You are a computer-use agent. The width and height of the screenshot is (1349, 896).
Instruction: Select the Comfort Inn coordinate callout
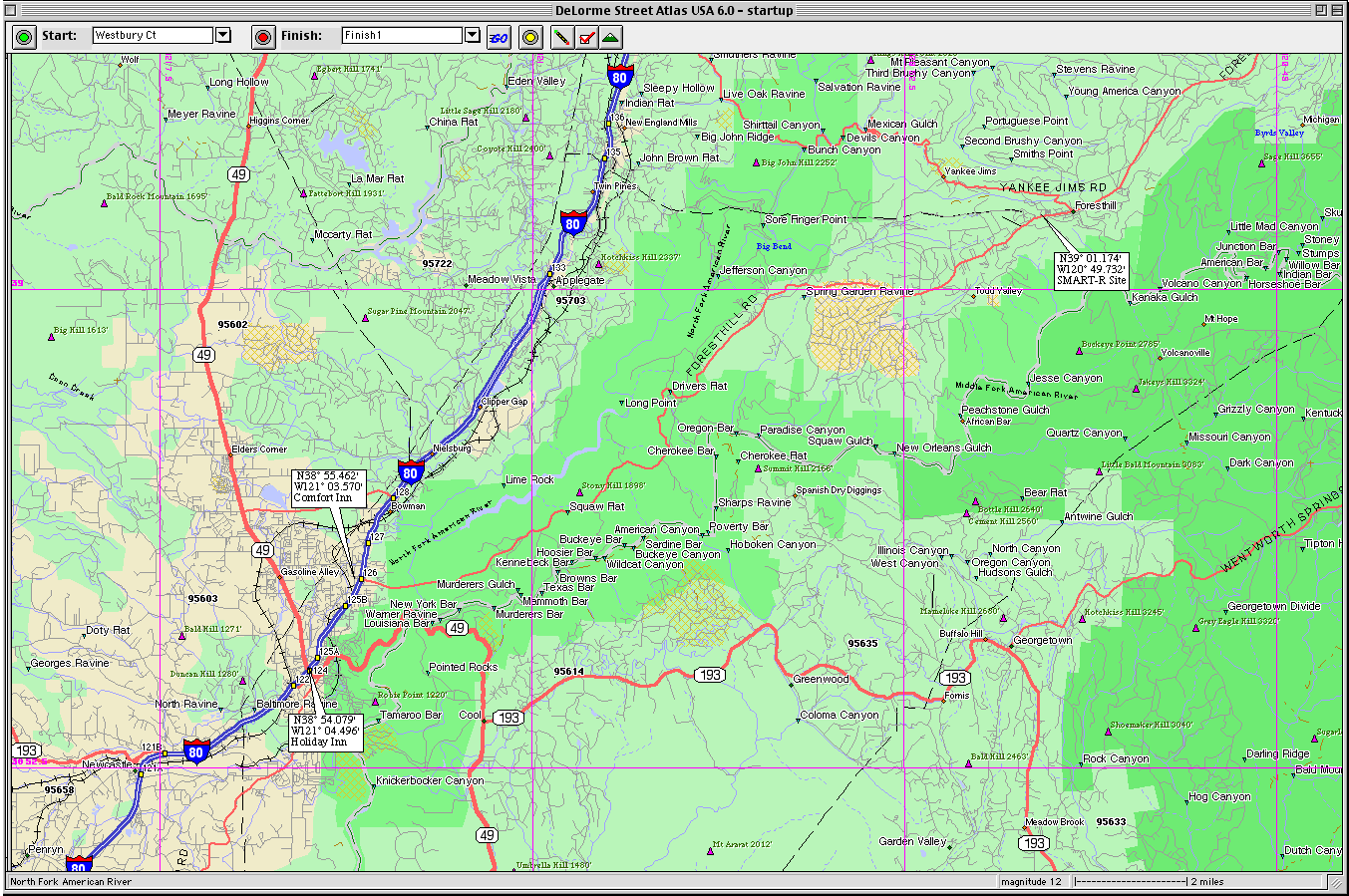[x=328, y=486]
